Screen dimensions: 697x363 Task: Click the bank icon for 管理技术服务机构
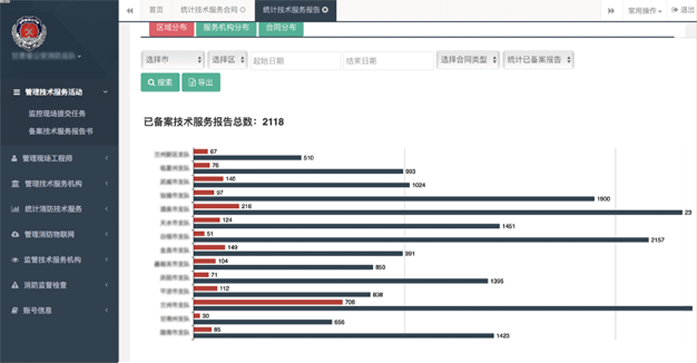point(15,183)
